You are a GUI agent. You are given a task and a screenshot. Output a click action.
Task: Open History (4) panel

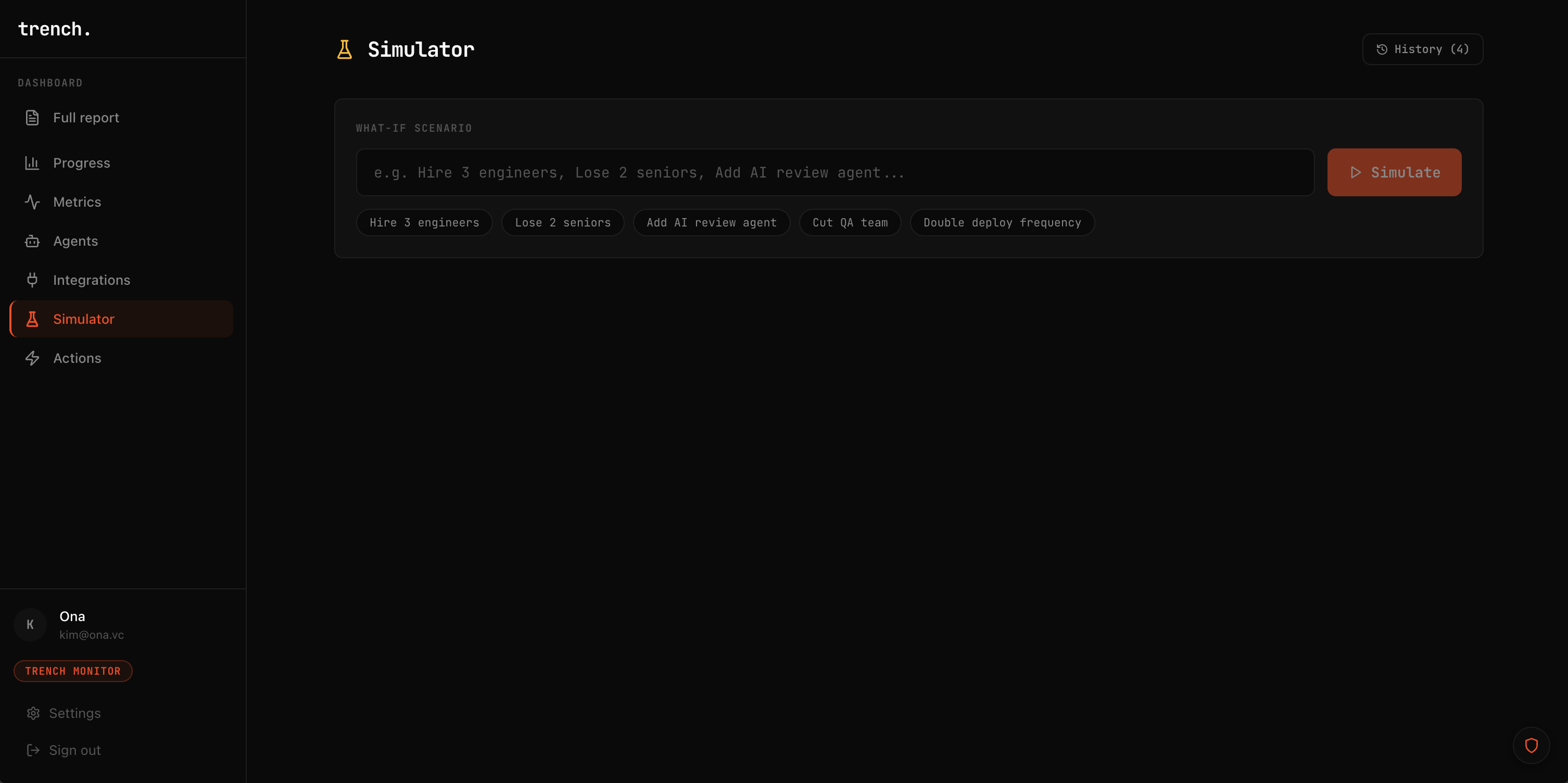point(1422,49)
